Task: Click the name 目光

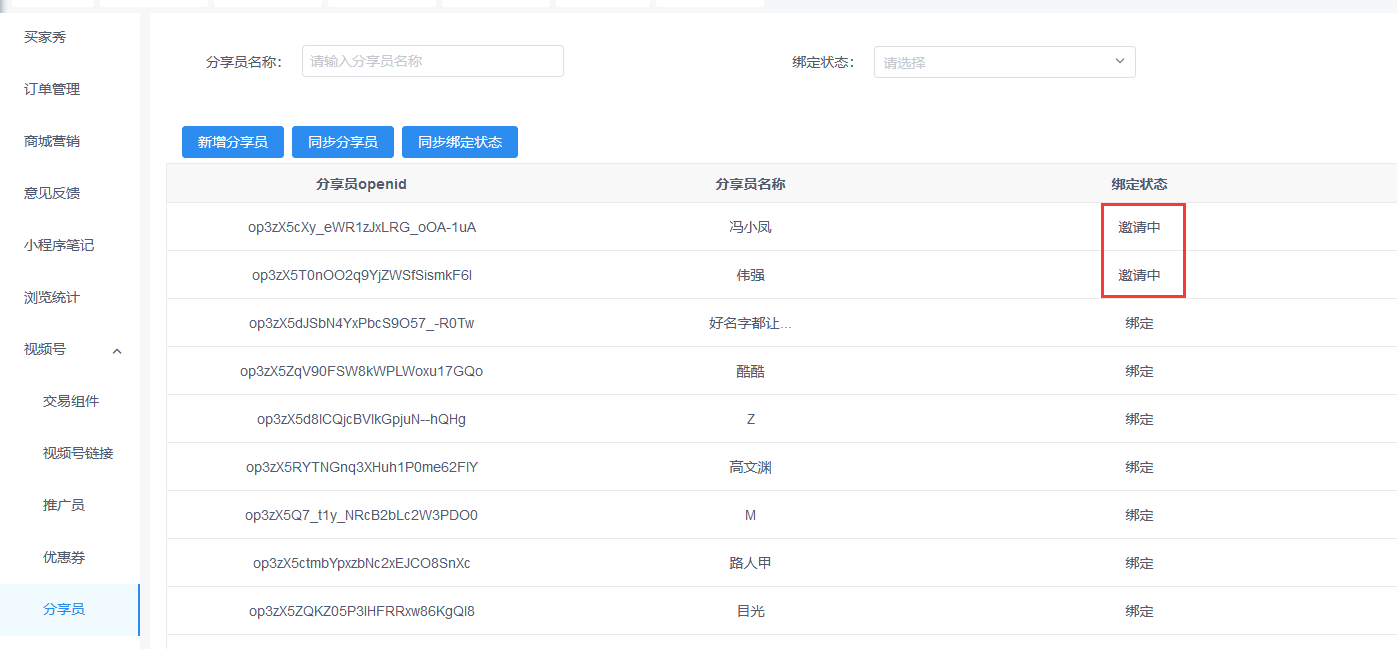Action: coord(751,611)
